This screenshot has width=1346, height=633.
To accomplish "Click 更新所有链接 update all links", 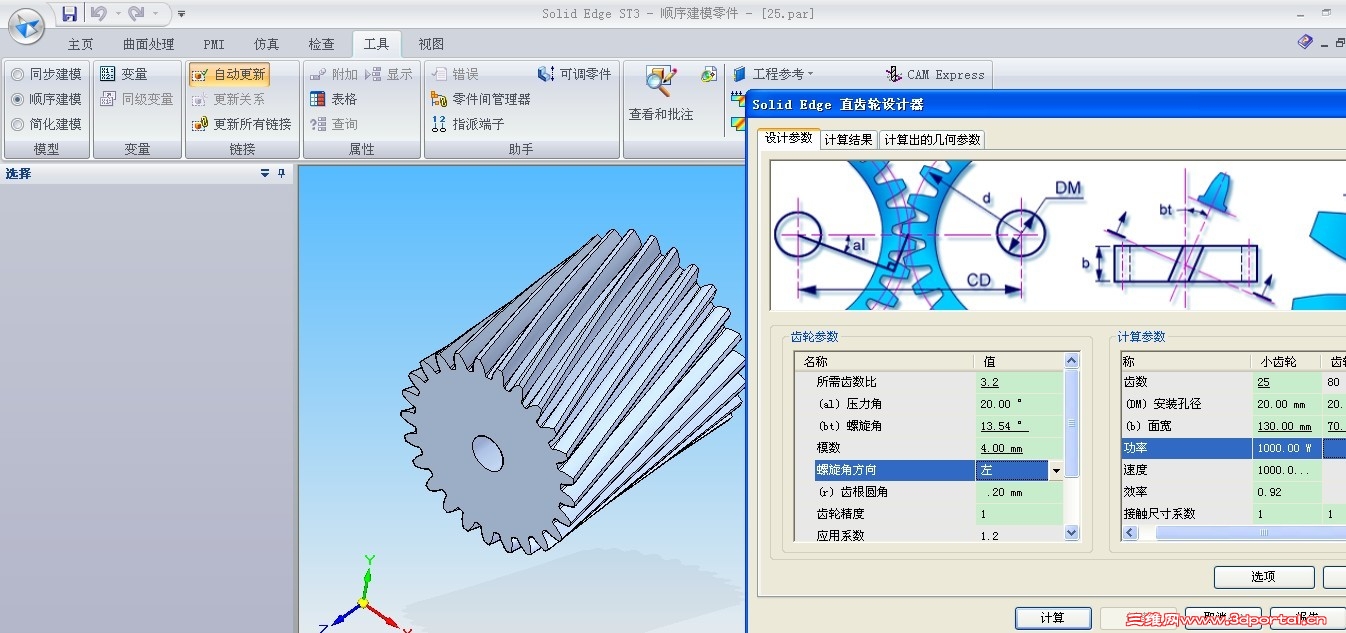I will tap(241, 124).
